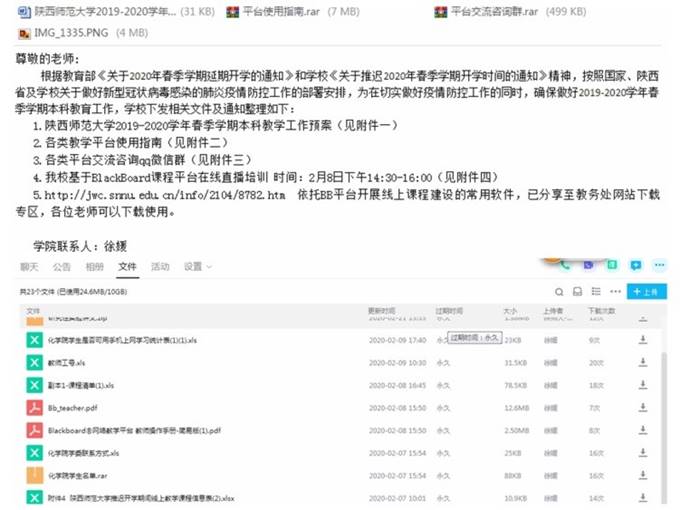Image resolution: width=680 pixels, height=510 pixels.
Task: Download Bb_teacher.pdf using its download arrow
Action: [x=642, y=407]
